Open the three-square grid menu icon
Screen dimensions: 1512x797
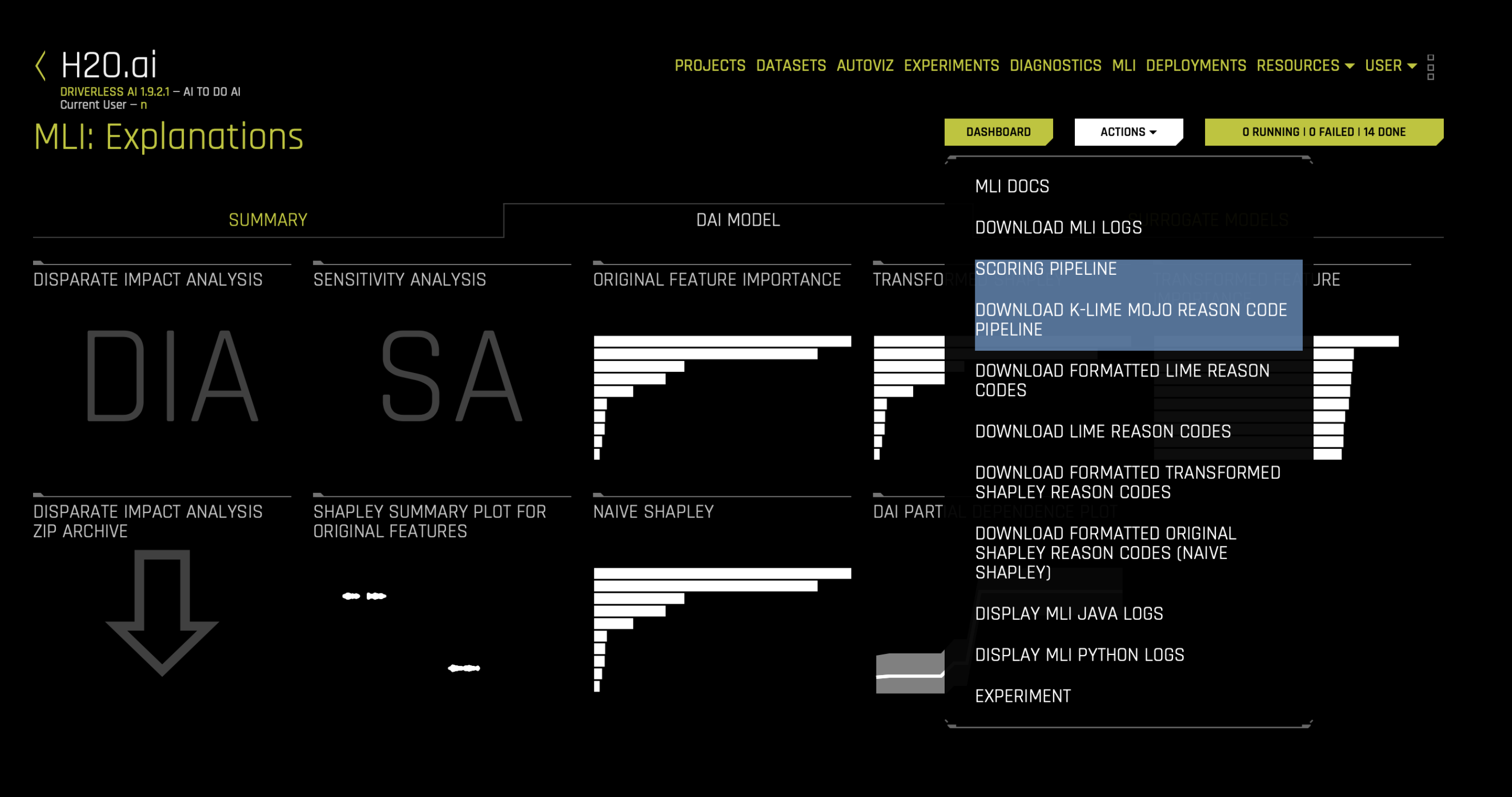tap(1430, 67)
